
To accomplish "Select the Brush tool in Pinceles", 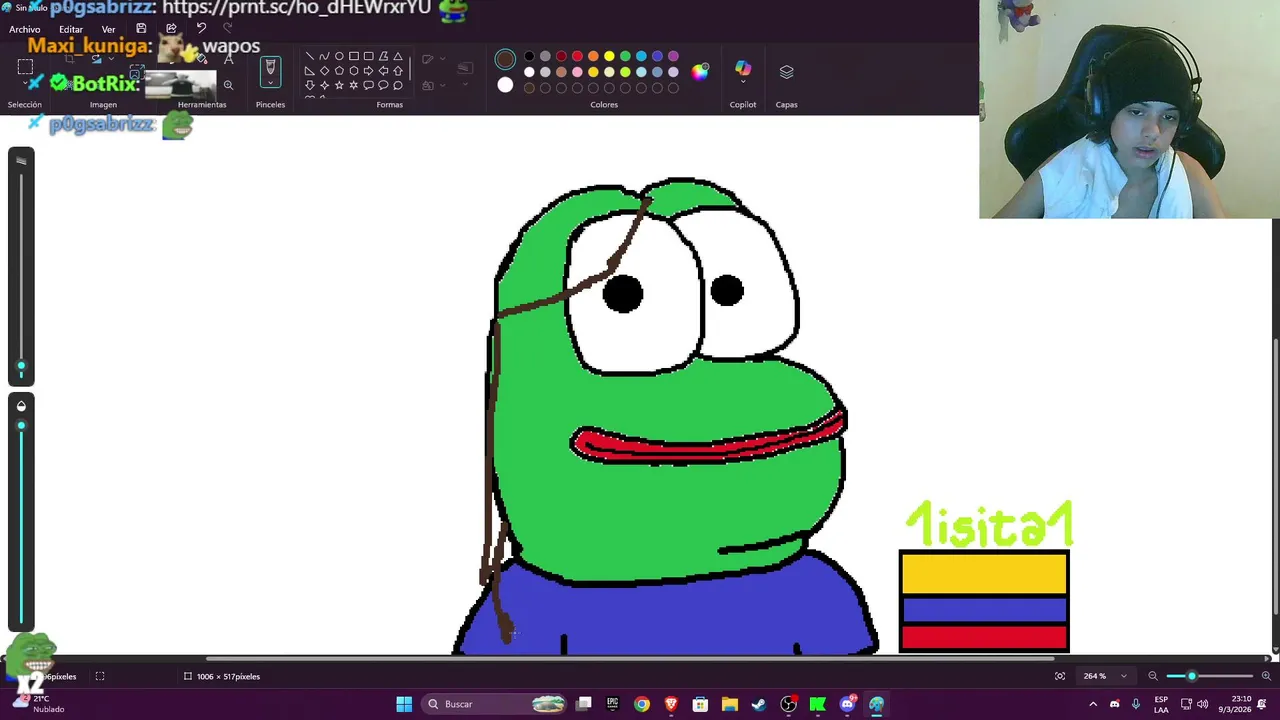I will [270, 67].
